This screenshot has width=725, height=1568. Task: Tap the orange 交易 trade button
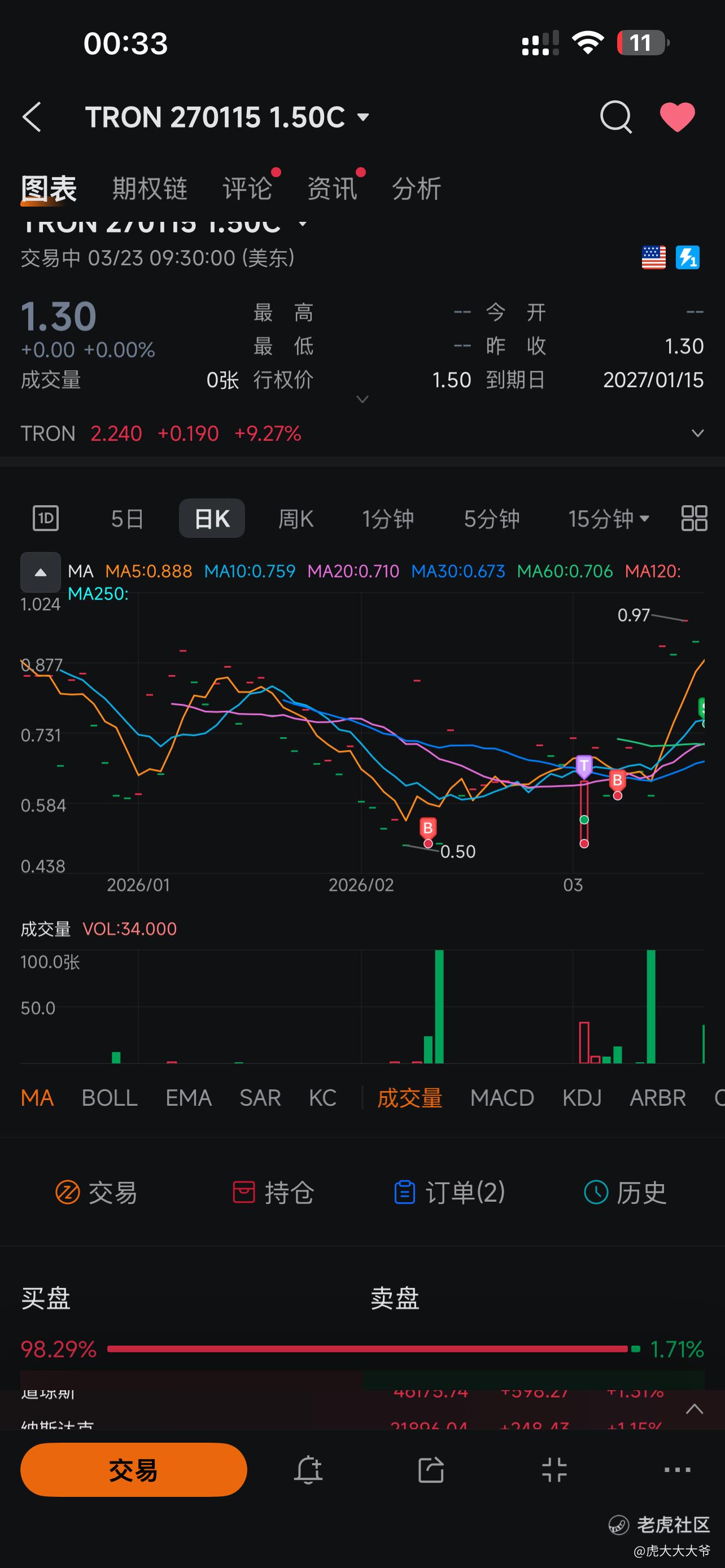134,1470
